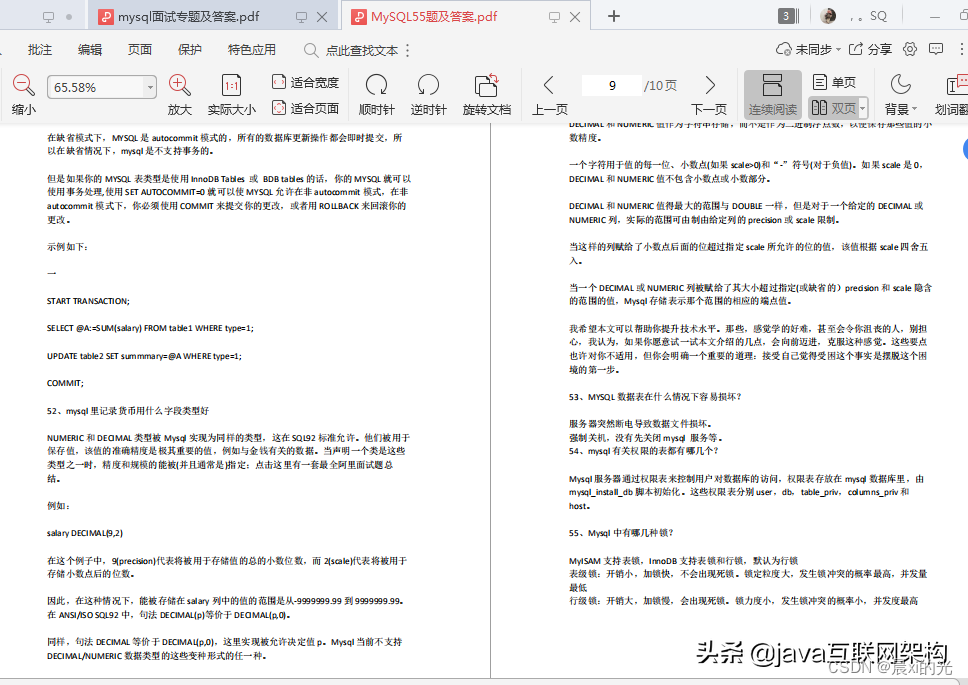
Task: Open a new tab with plus button
Action: click(614, 16)
